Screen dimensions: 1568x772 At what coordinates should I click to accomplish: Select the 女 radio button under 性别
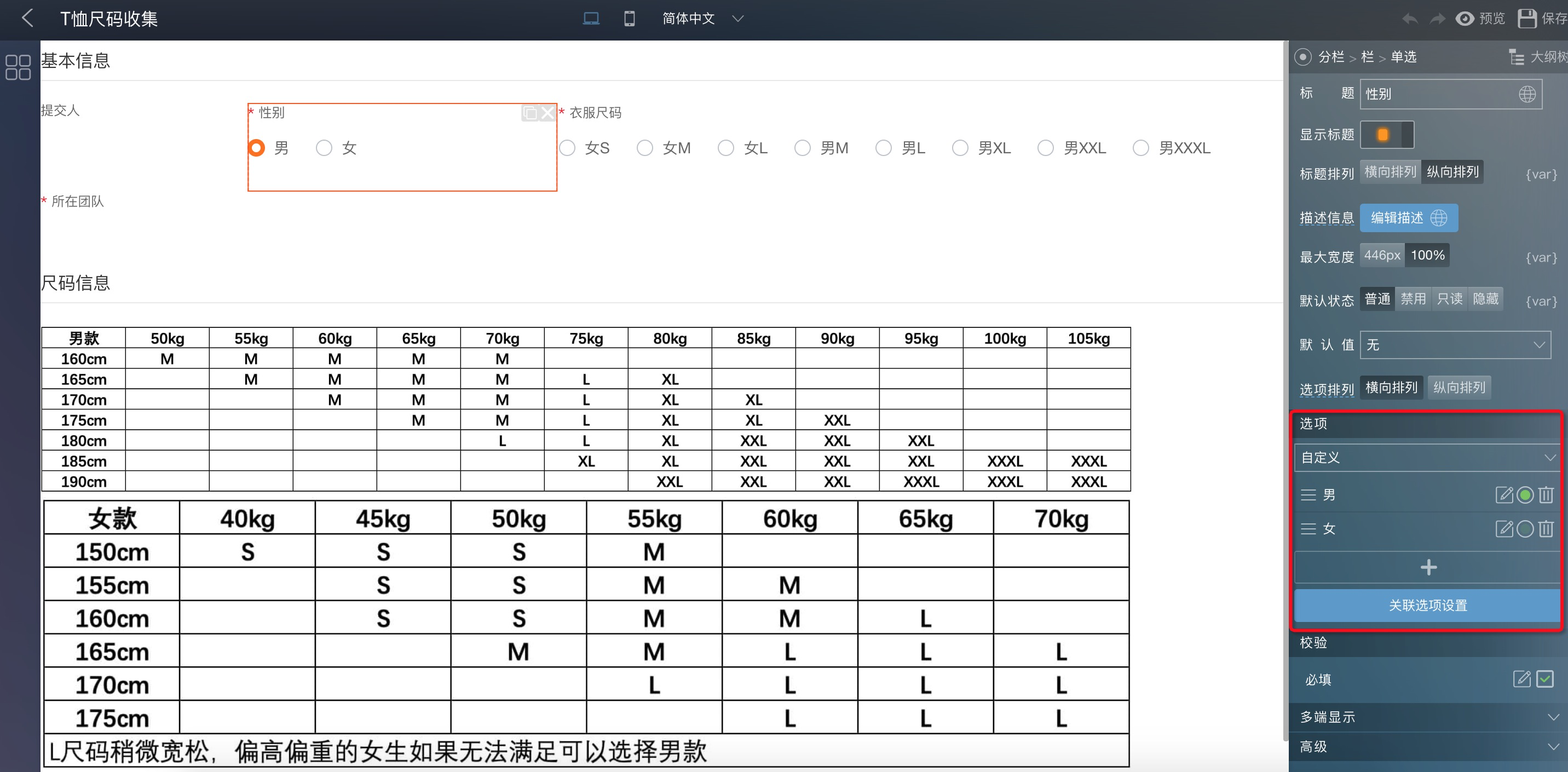324,148
